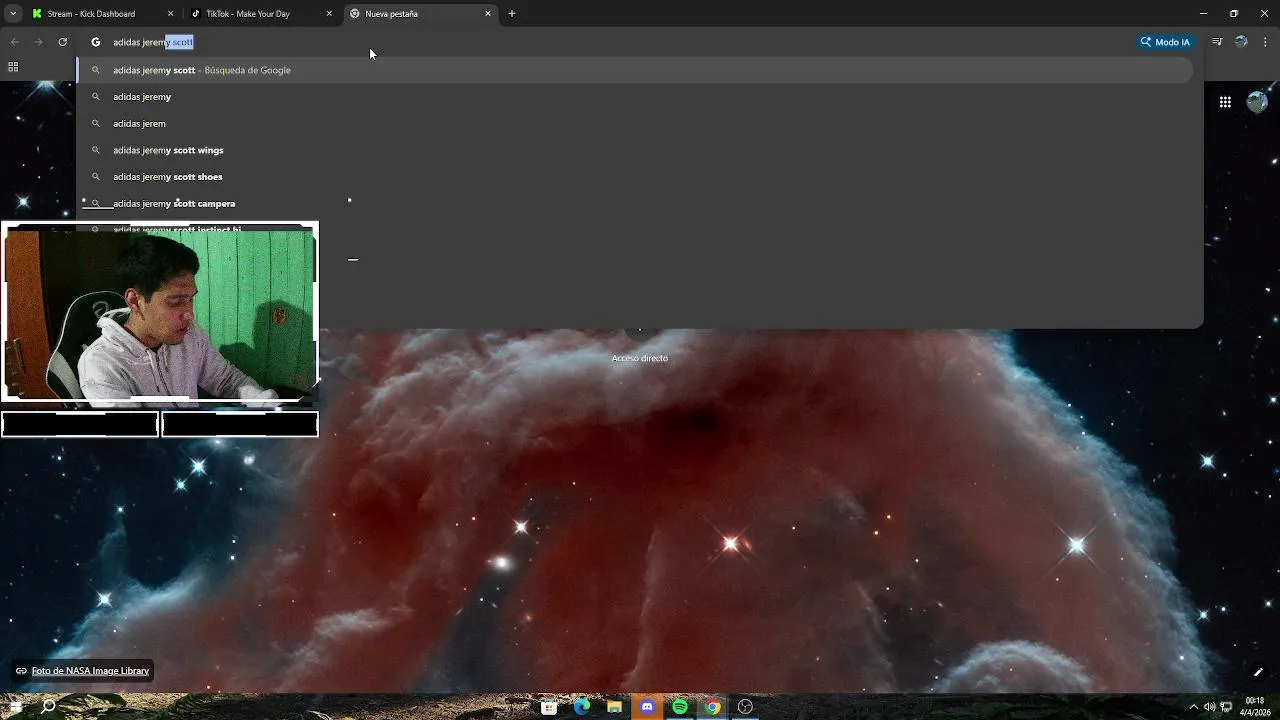Open the Windows Start menu

pos(15,707)
